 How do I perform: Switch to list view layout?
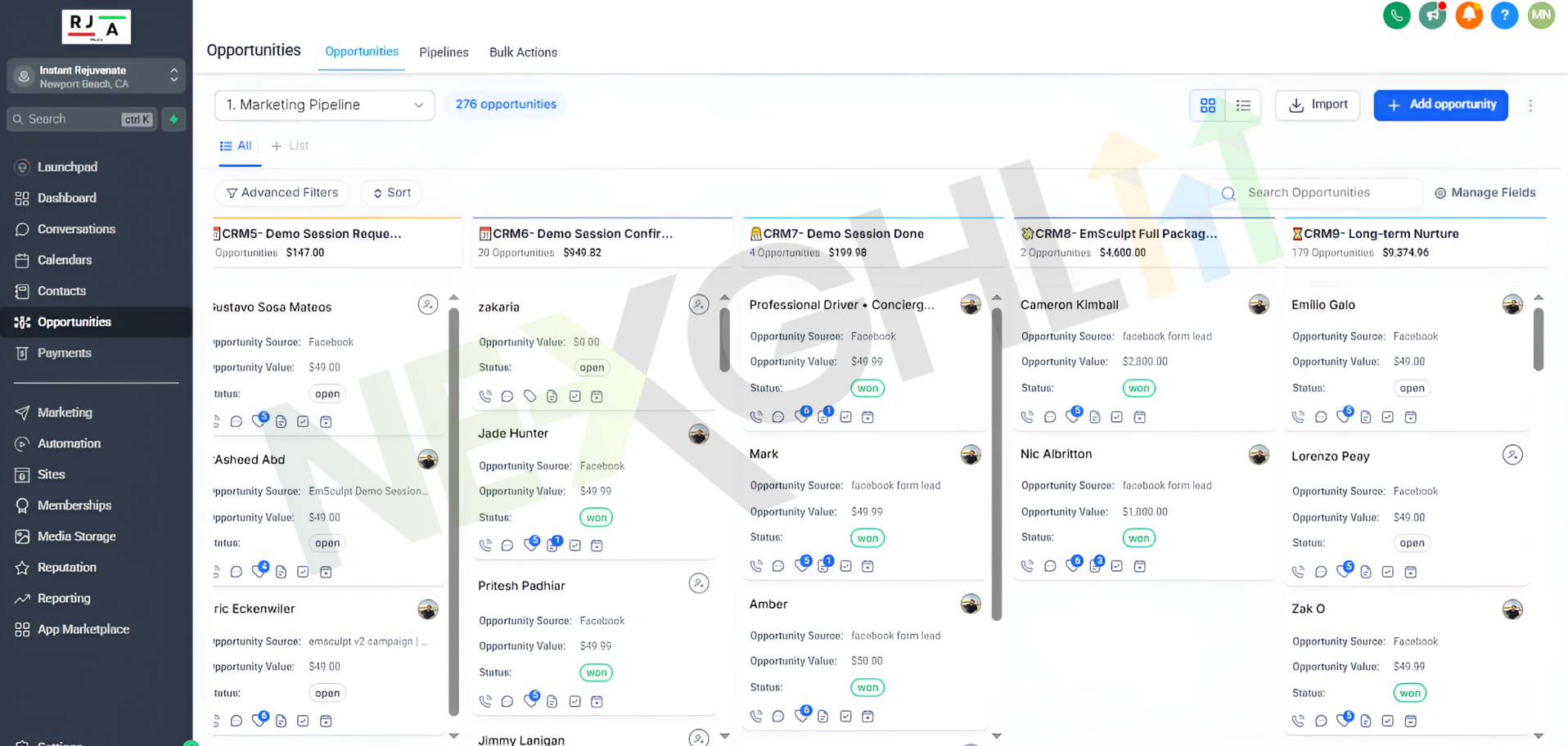(x=1243, y=106)
